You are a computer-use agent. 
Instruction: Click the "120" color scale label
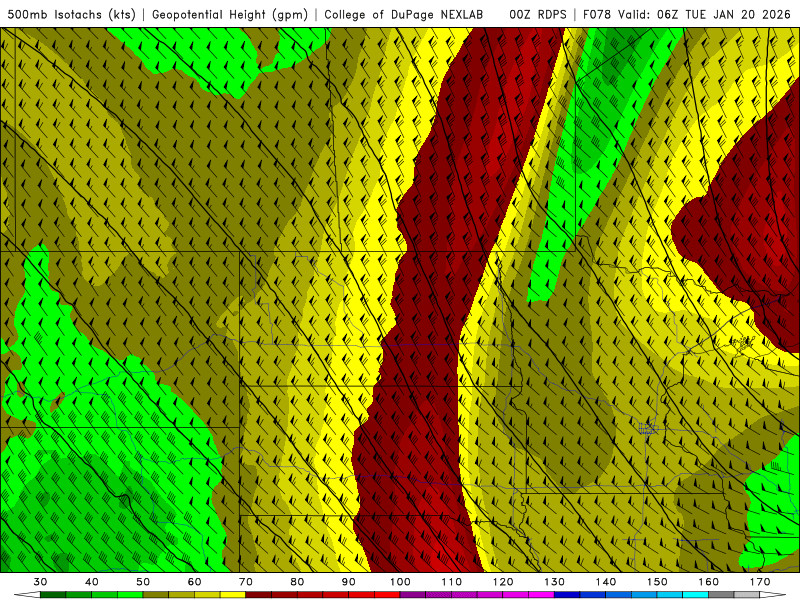pos(503,582)
